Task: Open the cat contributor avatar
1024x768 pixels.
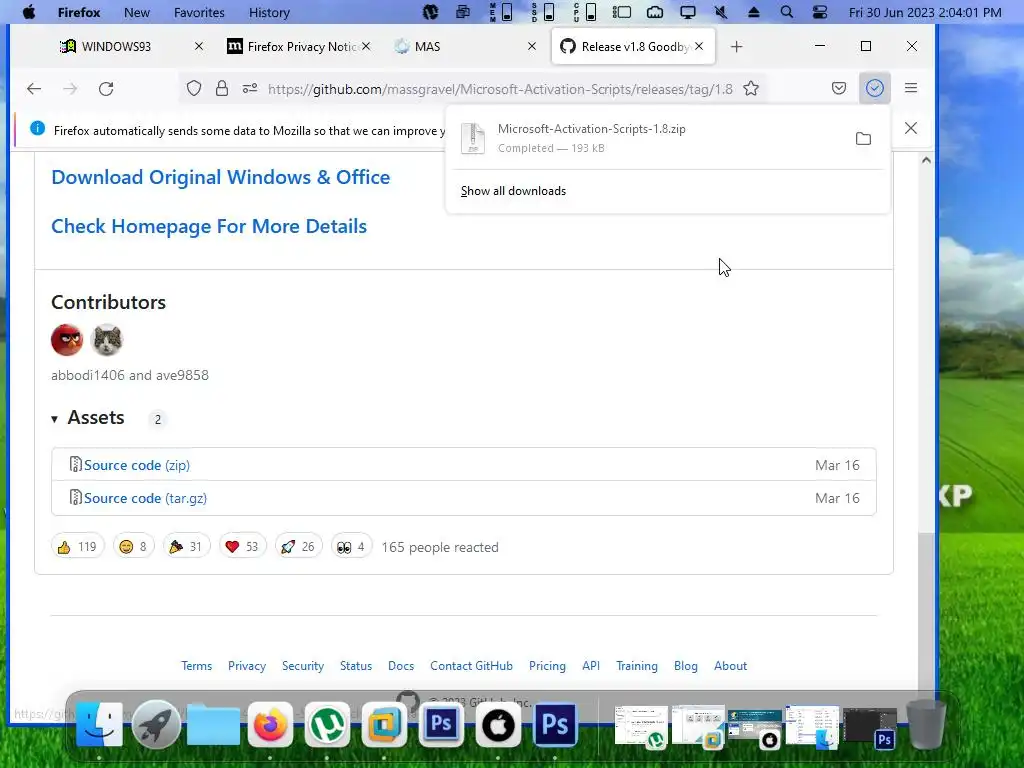Action: 107,340
